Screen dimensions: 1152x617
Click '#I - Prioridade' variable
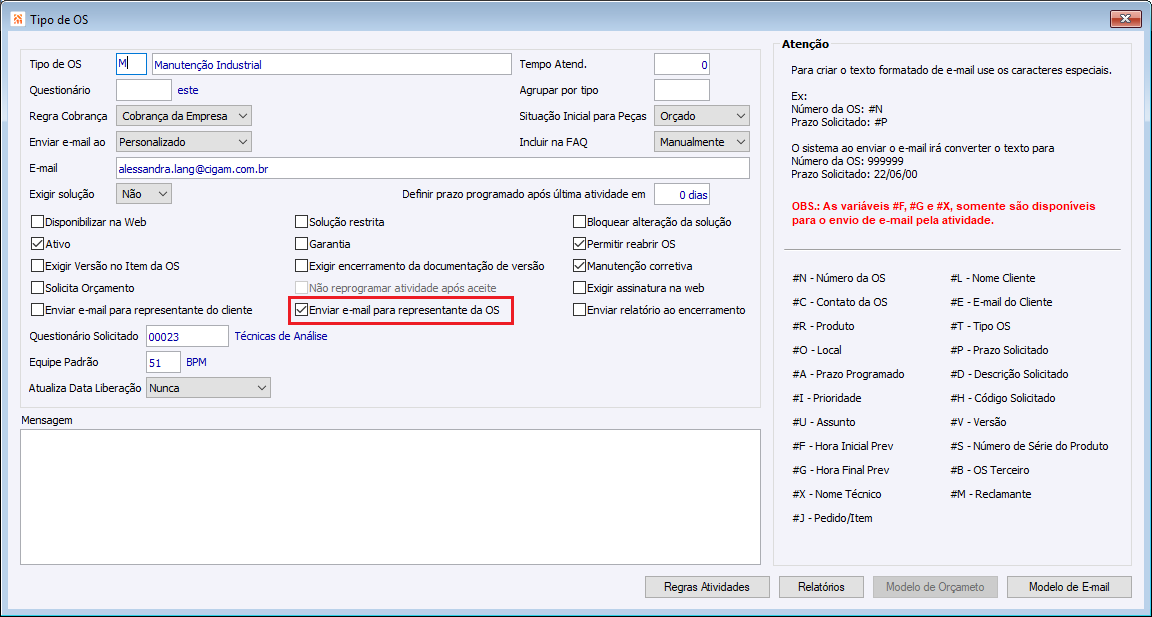(827, 398)
